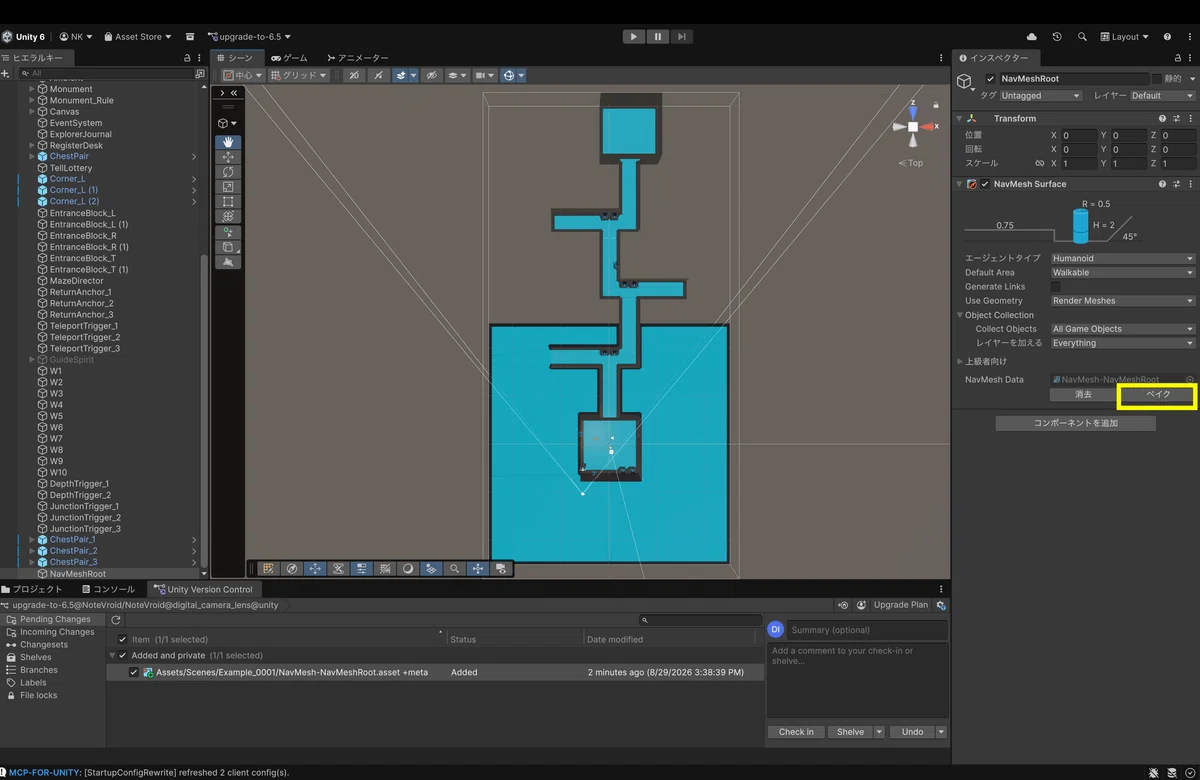The image size is (1200, 780).
Task: Lock the Inspector panel with padlock icon
Action: (x=1176, y=58)
